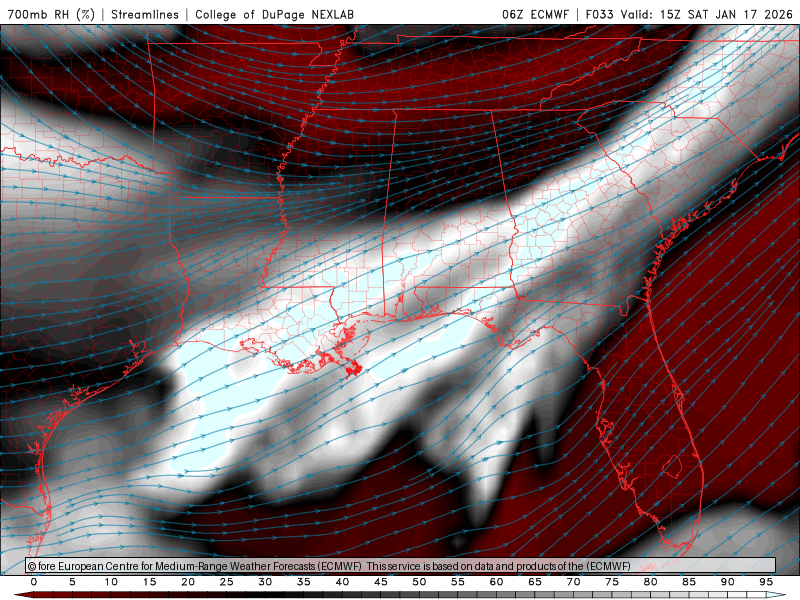This screenshot has height=600, width=800.
Task: Click 'Valid: 15Z SAT JAN 17 2026' text
Action: coord(707,14)
